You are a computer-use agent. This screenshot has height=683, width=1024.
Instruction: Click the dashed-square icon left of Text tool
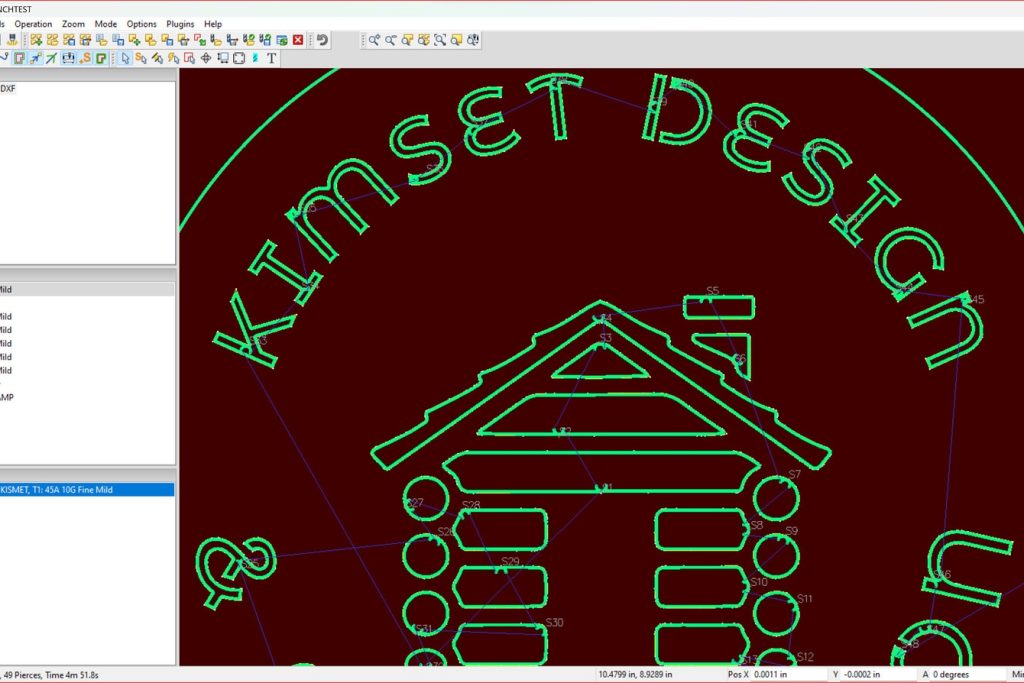(x=239, y=58)
